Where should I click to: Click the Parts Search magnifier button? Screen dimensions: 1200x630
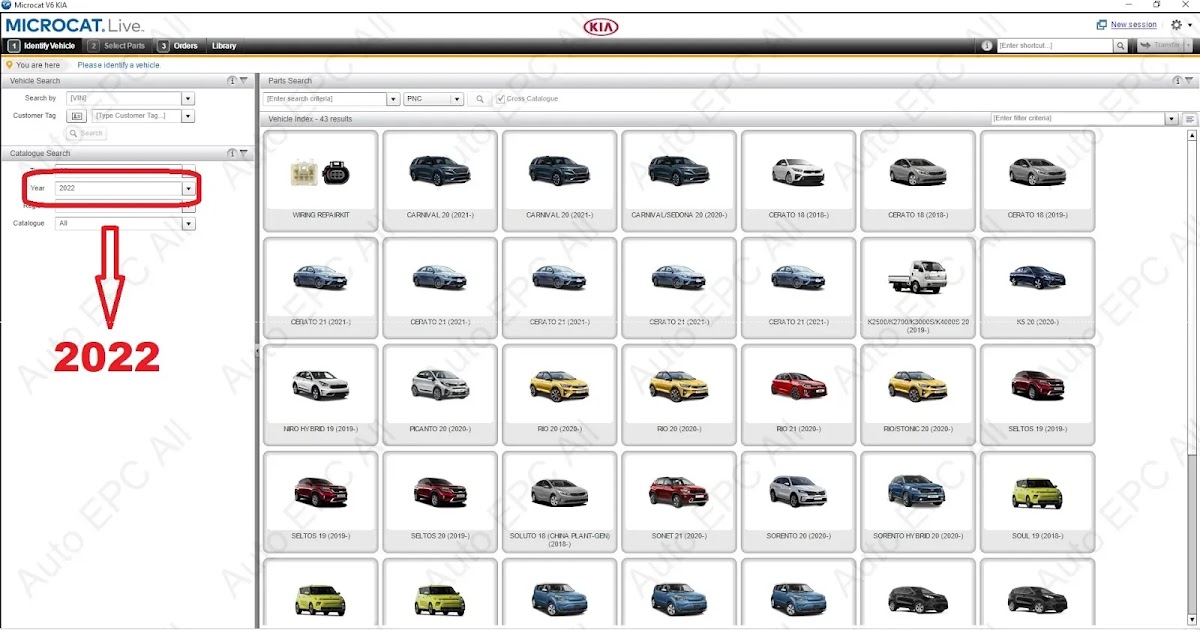pos(480,99)
